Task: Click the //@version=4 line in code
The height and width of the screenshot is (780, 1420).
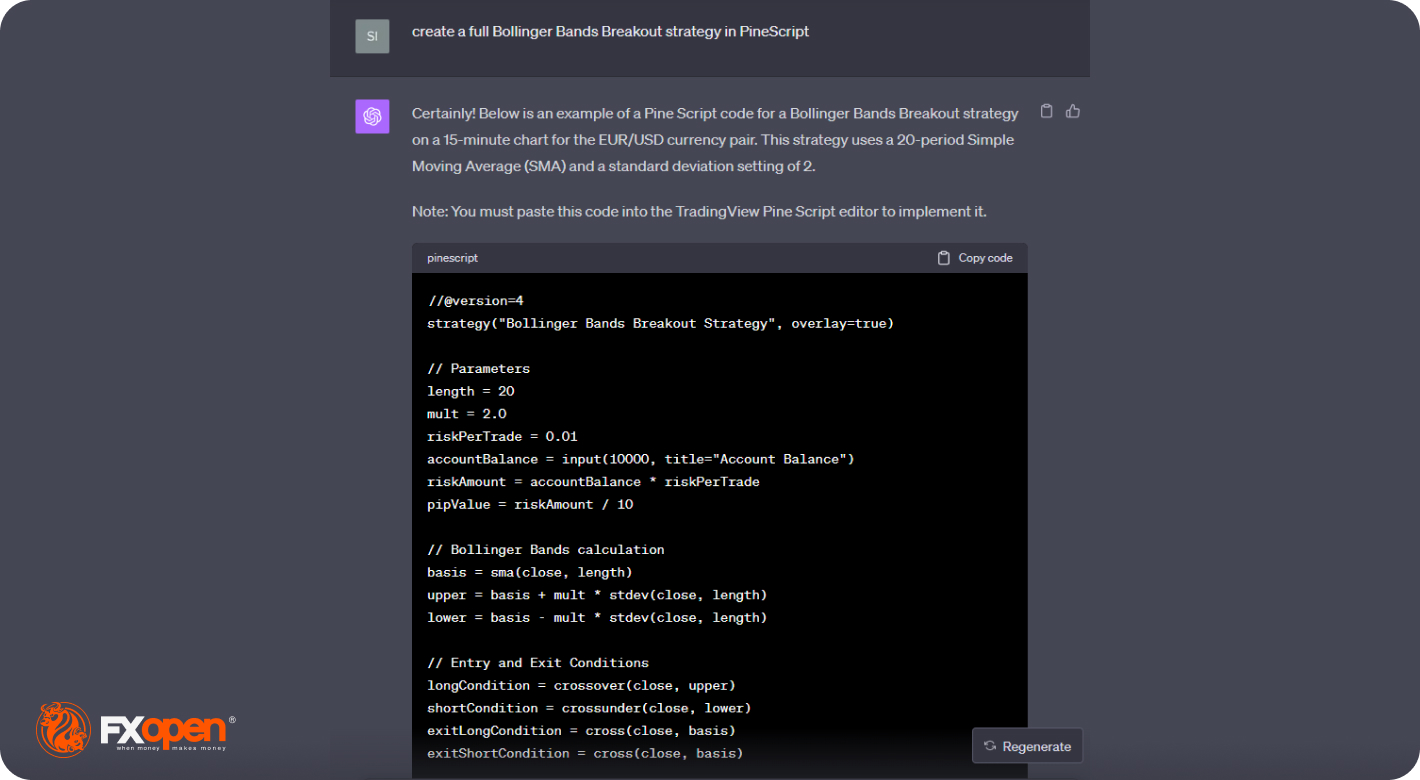Action: 475,301
